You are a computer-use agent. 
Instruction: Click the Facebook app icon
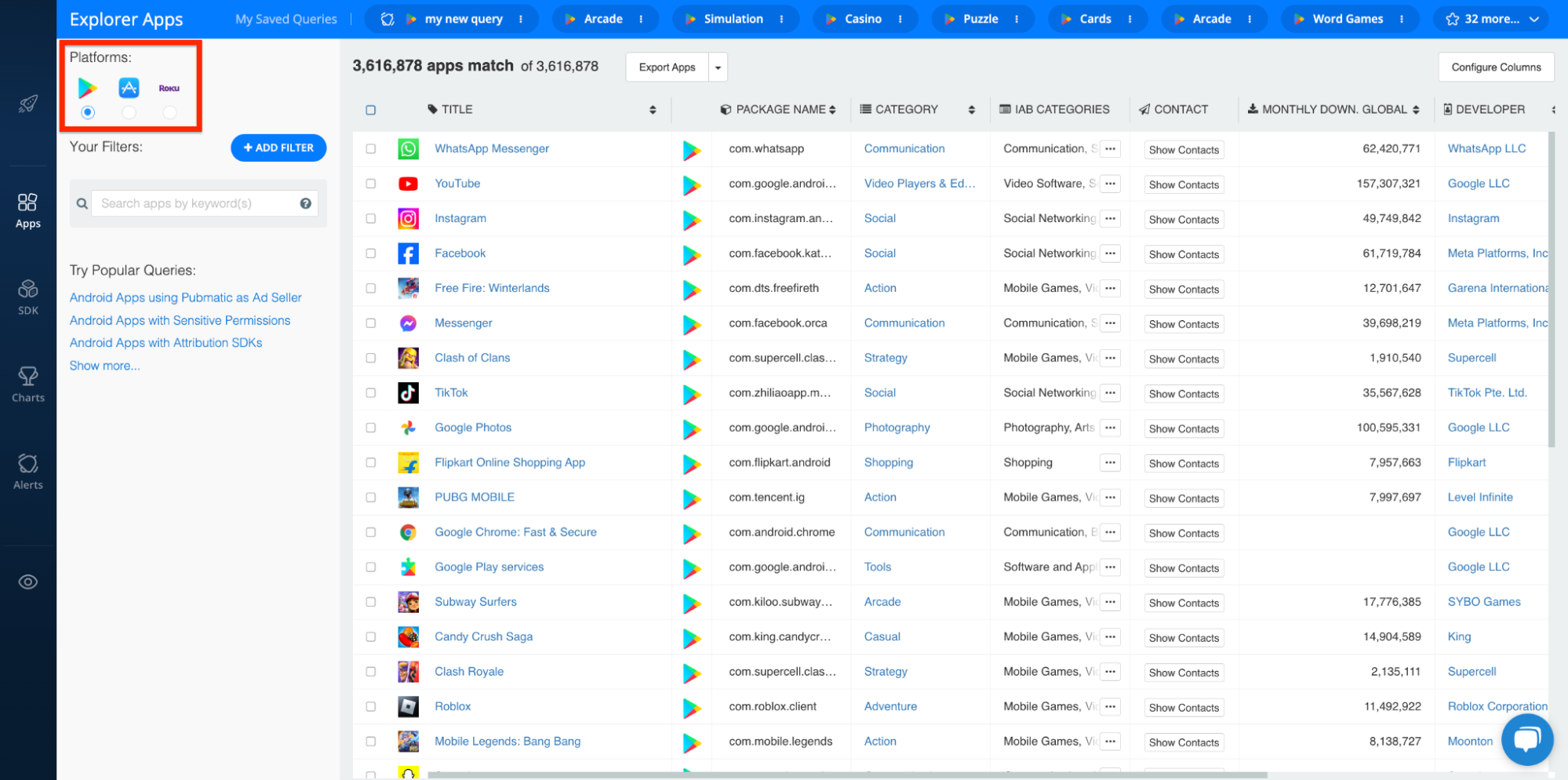tap(408, 253)
